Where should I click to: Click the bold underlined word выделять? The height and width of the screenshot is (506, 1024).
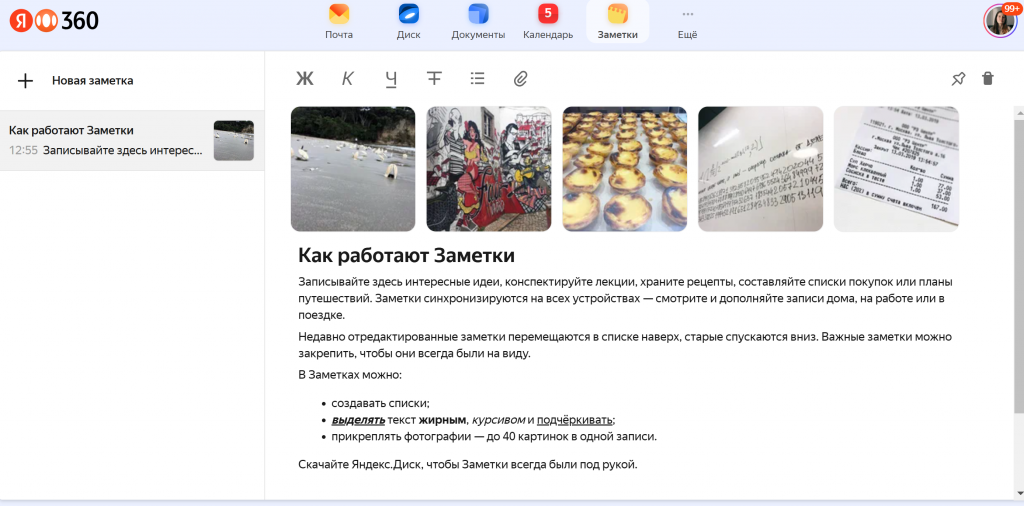[358, 420]
